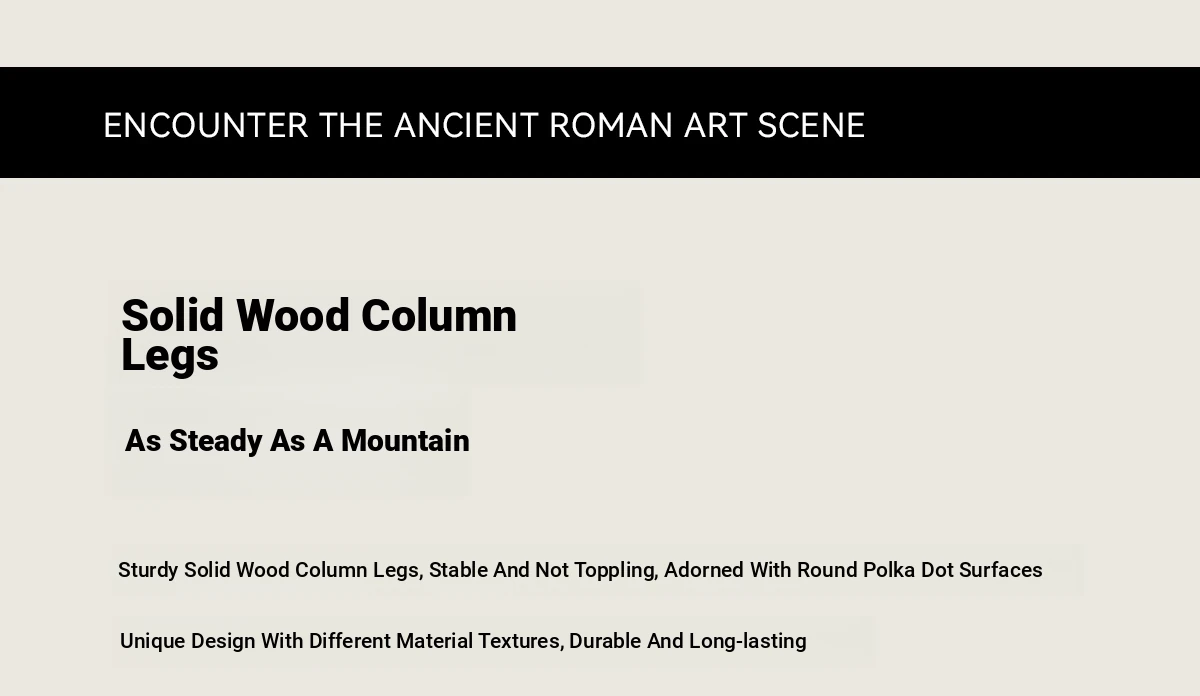Click the 'As Steady As A Mountain' subheading
Image resolution: width=1200 pixels, height=696 pixels.
click(297, 441)
